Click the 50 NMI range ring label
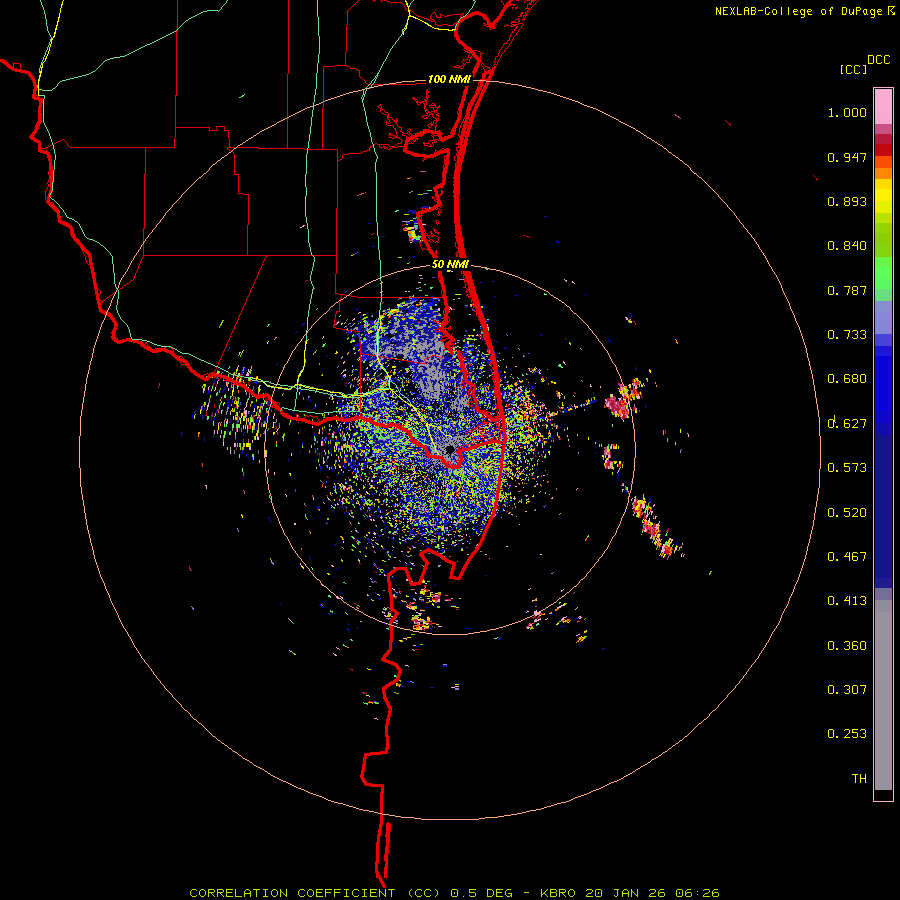 [x=450, y=264]
